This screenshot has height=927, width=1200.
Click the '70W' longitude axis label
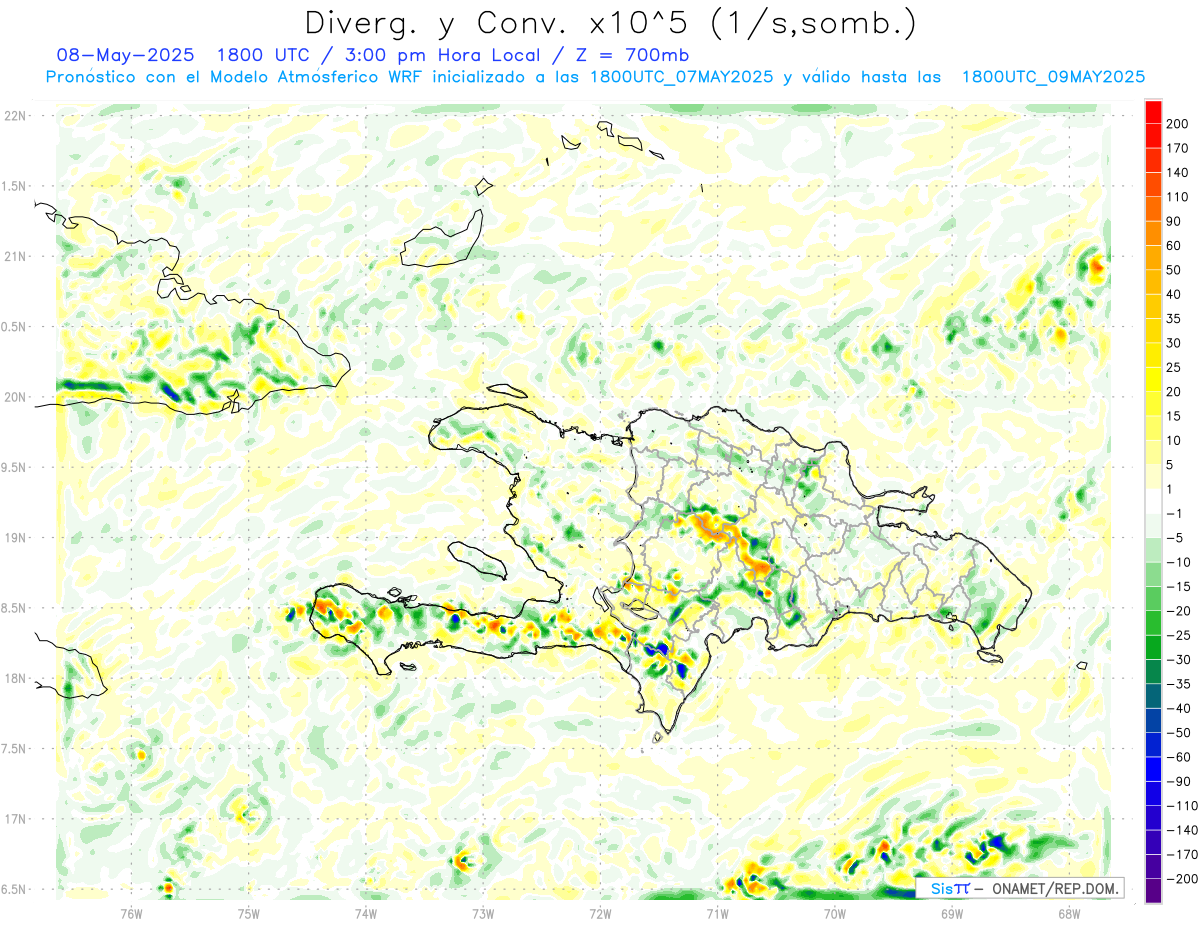(x=835, y=913)
